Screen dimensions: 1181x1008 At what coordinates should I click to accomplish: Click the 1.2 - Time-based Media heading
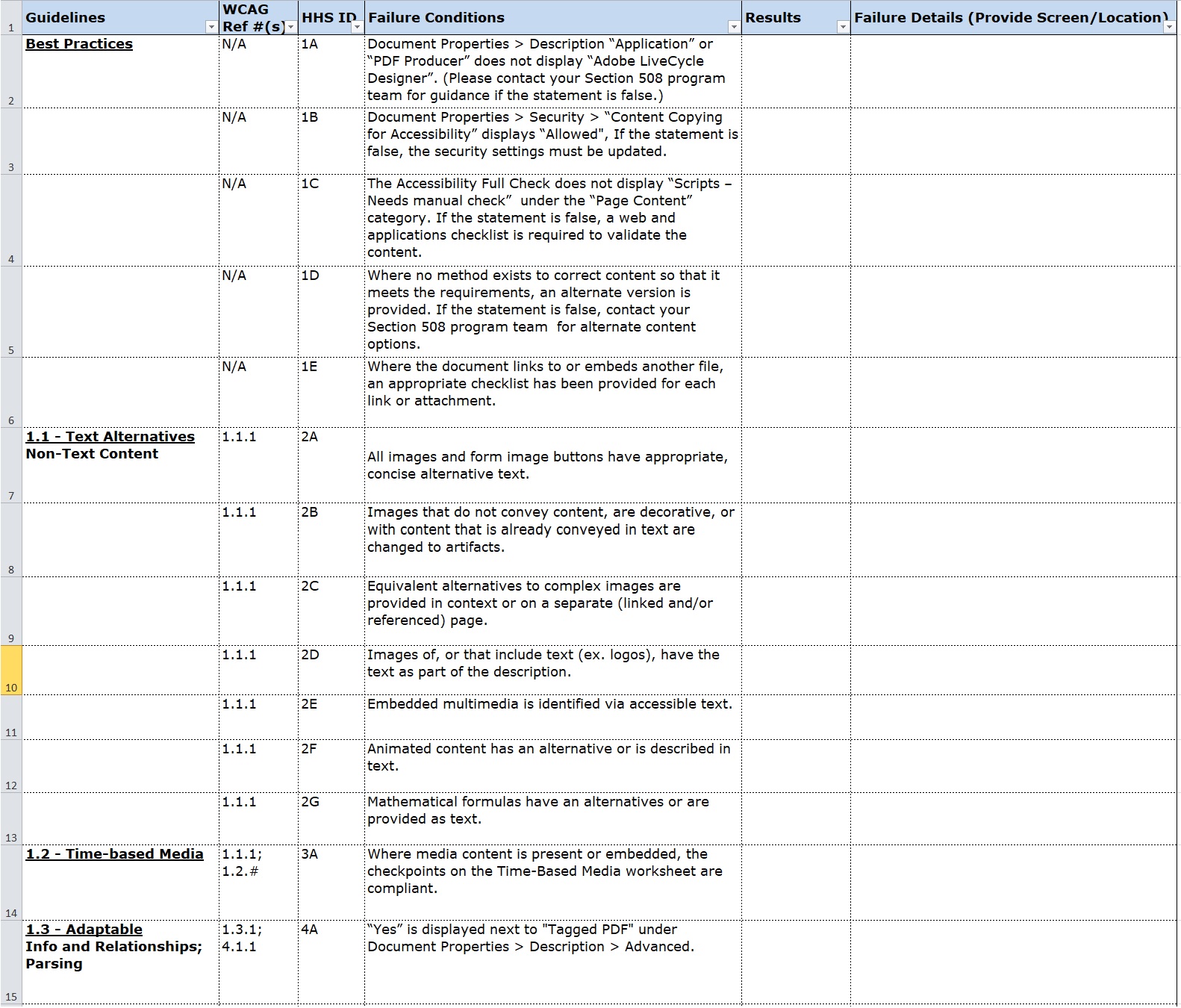click(x=114, y=854)
